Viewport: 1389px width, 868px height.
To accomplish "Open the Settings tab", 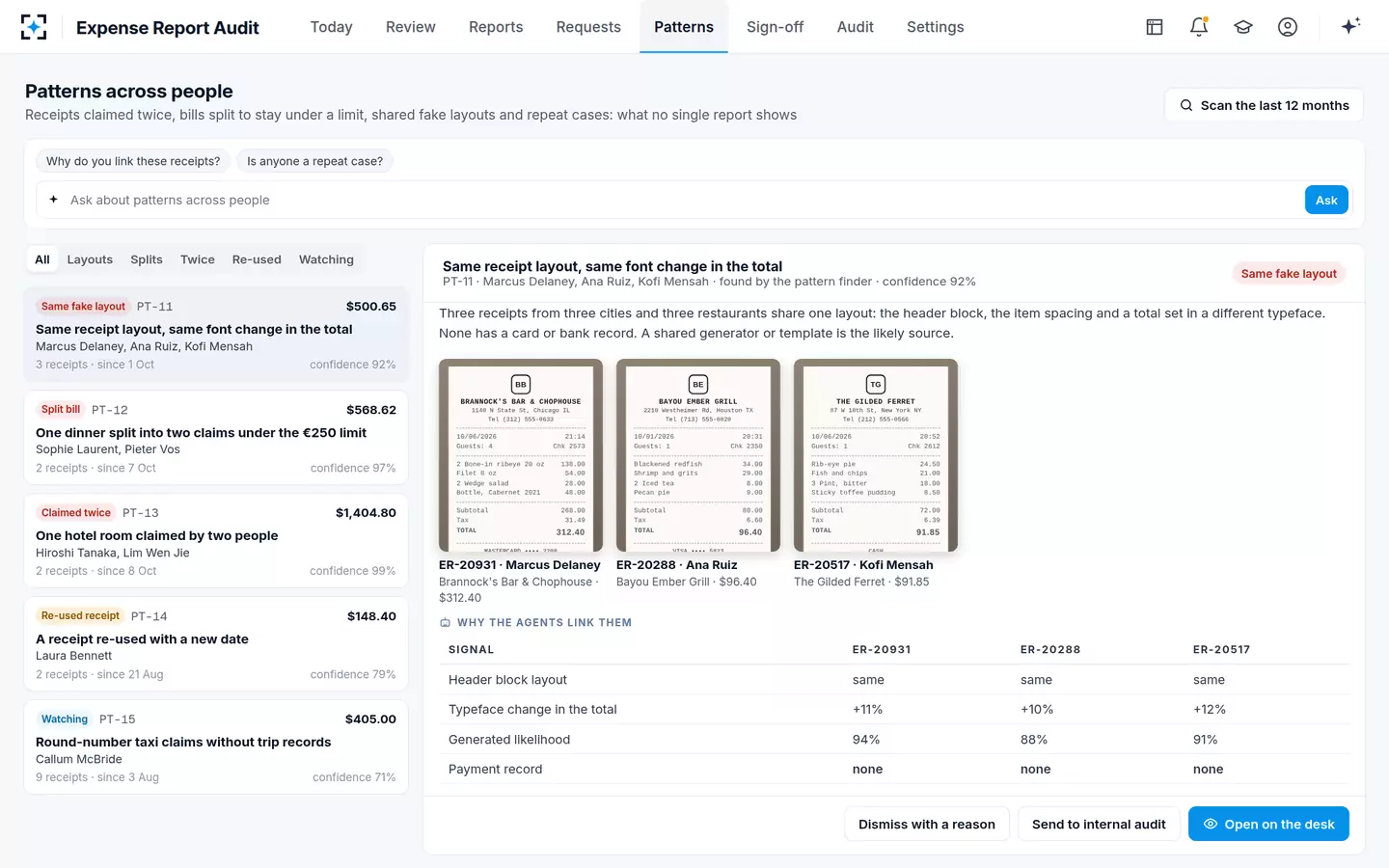I will pyautogui.click(x=936, y=27).
